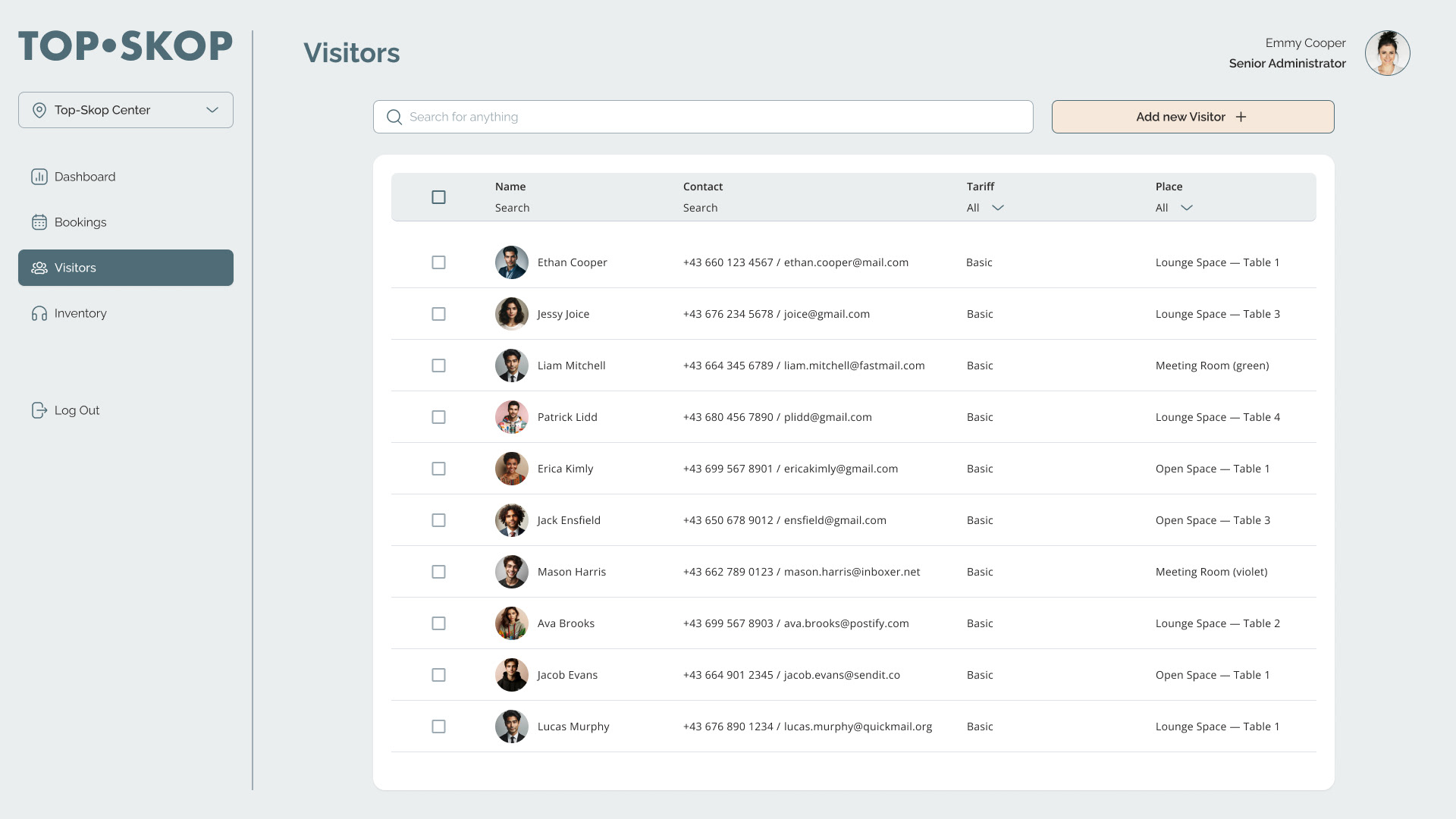This screenshot has height=819, width=1456.
Task: Click the plus icon on Add new Visitor
Action: coord(1241,117)
